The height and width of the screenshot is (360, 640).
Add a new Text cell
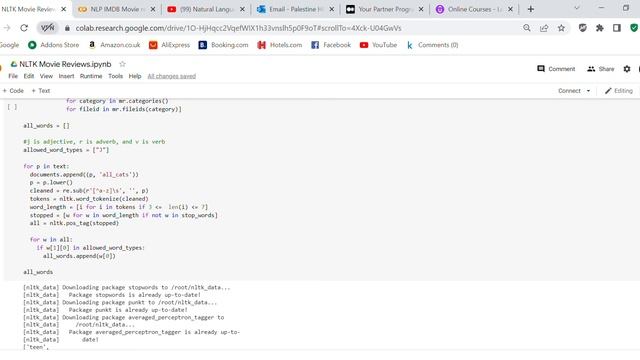tap(41, 91)
